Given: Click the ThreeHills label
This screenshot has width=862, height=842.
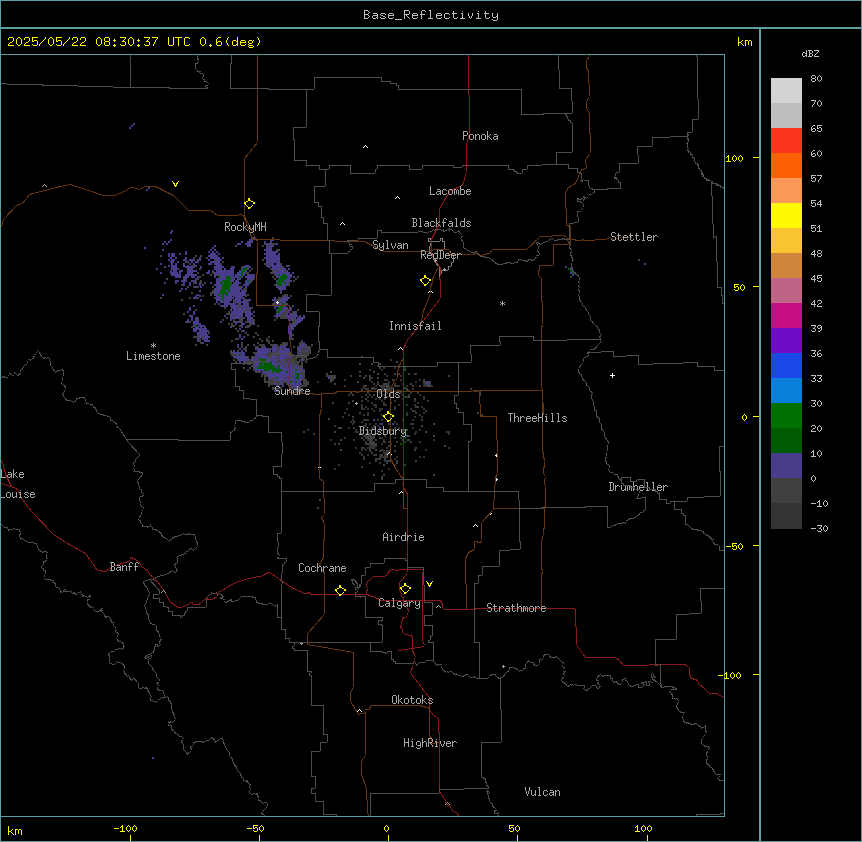Looking at the screenshot, I should tap(538, 418).
